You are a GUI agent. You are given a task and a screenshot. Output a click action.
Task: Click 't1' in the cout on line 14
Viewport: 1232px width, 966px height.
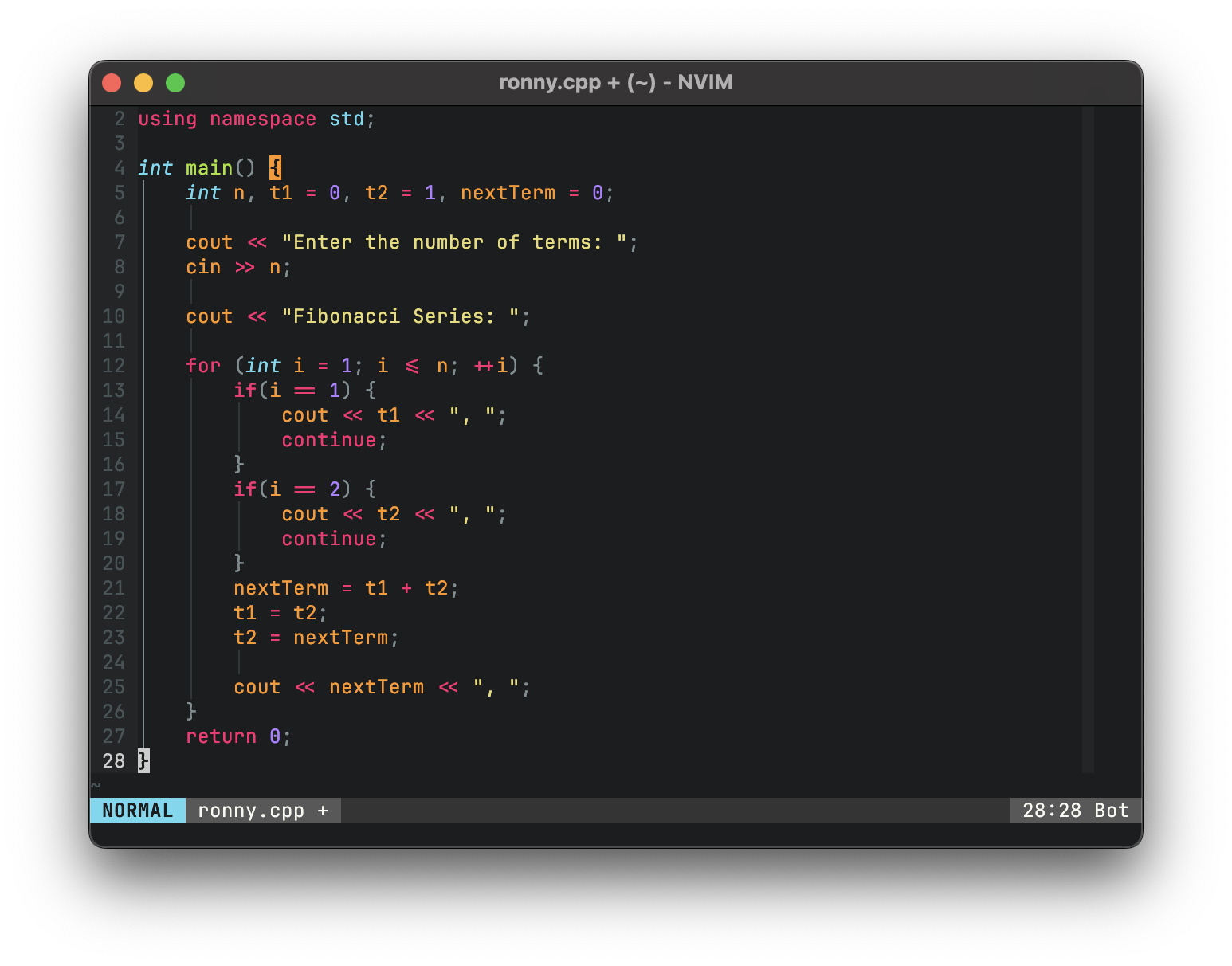[x=388, y=415]
